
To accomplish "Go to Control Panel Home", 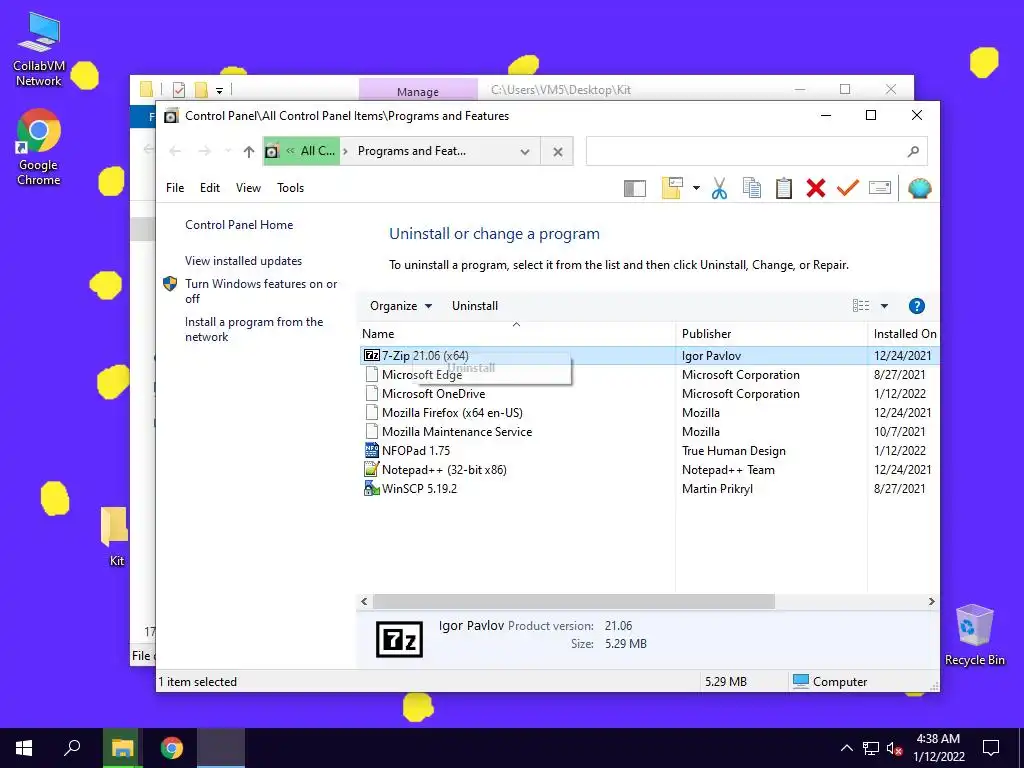I will click(239, 225).
